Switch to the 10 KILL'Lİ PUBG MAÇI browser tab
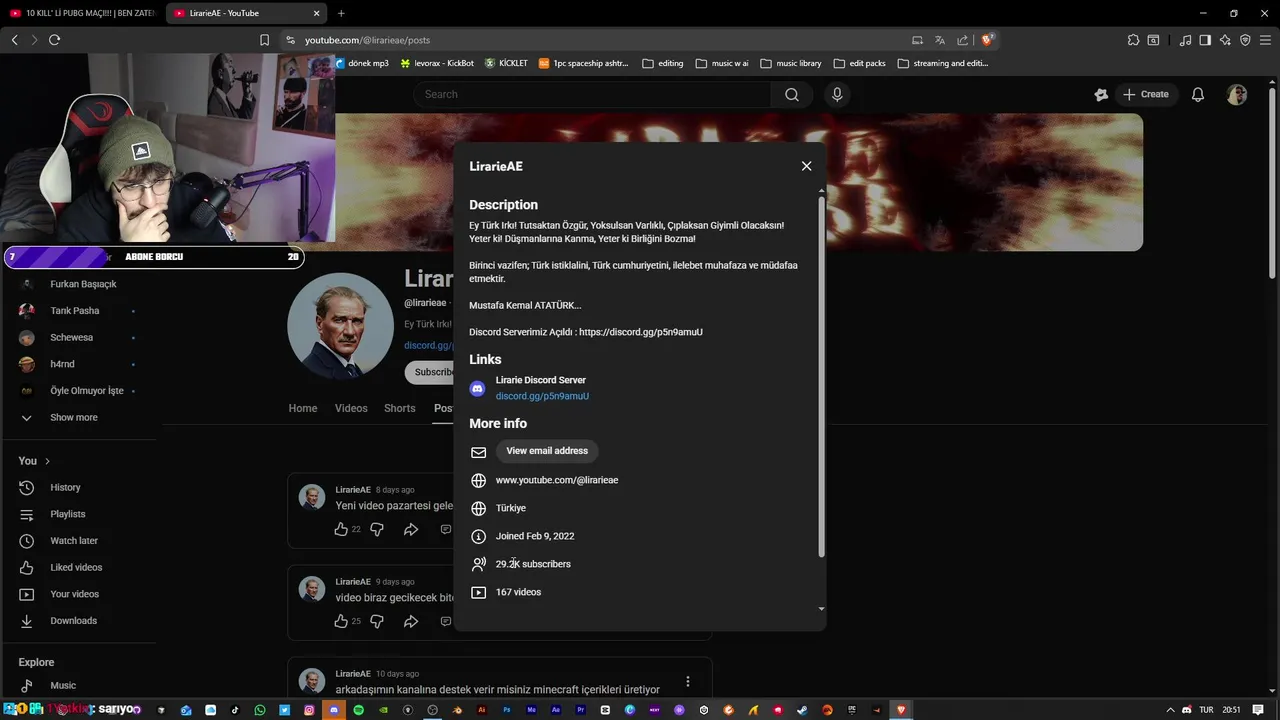The height and width of the screenshot is (720, 1280). pyautogui.click(x=82, y=13)
